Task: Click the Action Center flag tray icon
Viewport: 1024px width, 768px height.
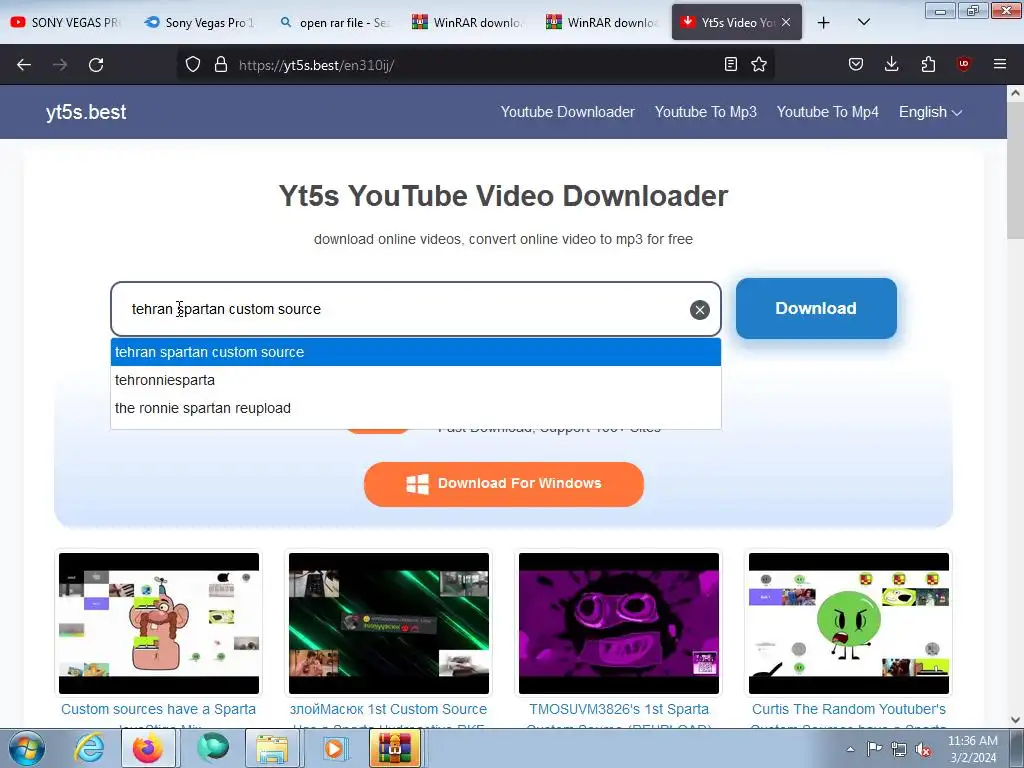Action: pyautogui.click(x=874, y=749)
